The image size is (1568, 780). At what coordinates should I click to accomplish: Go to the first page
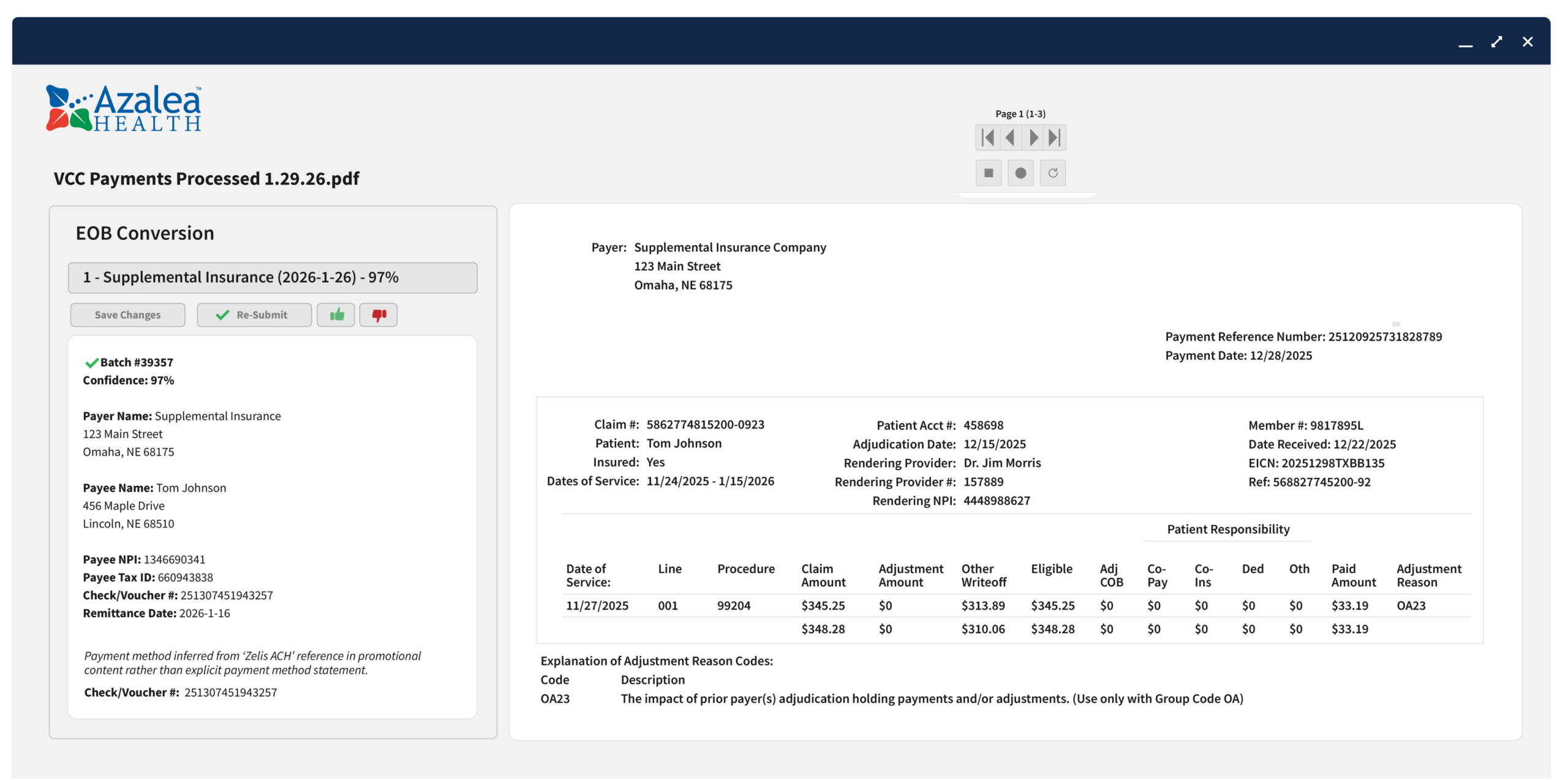[987, 137]
